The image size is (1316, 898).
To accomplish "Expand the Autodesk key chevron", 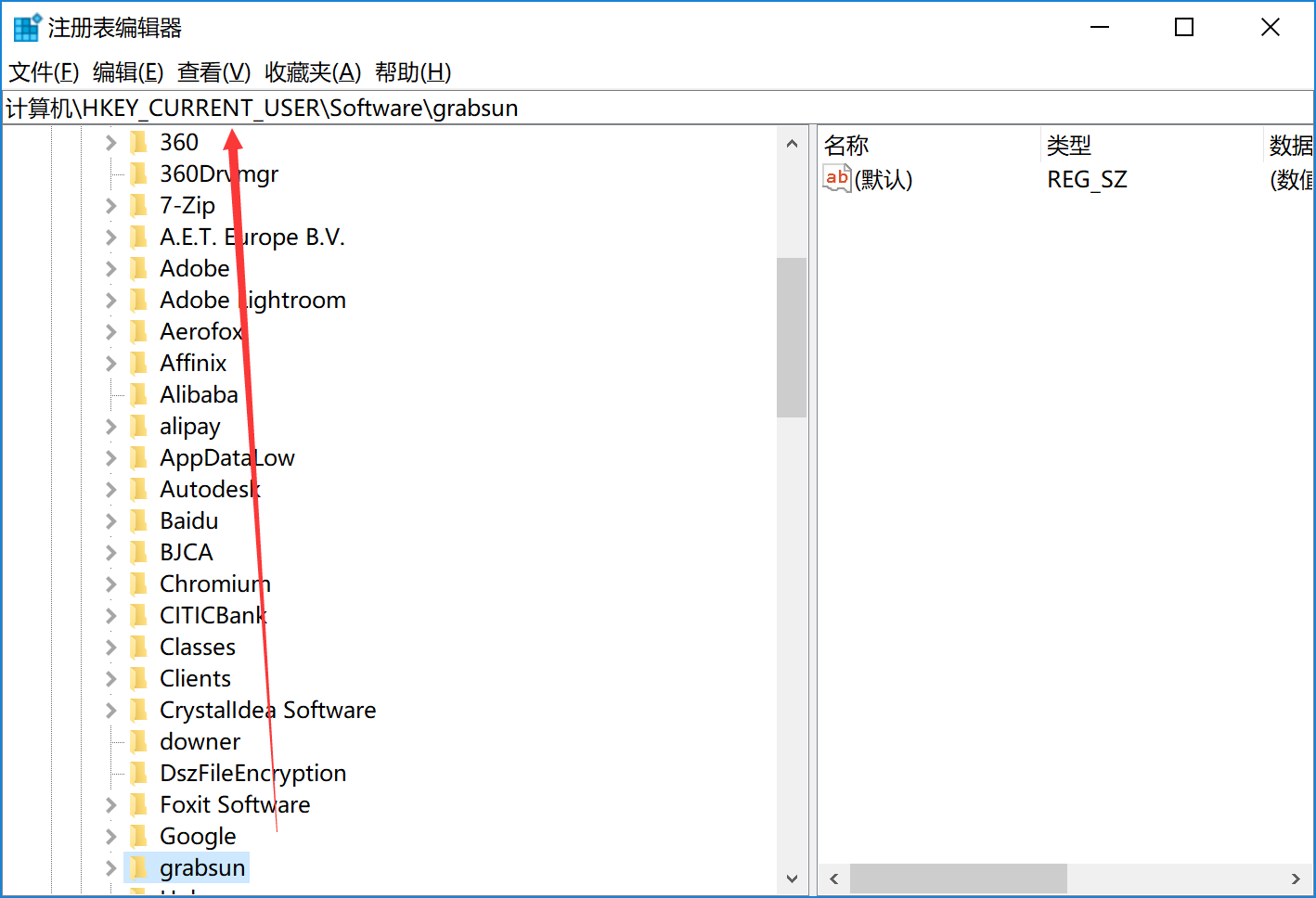I will click(111, 489).
